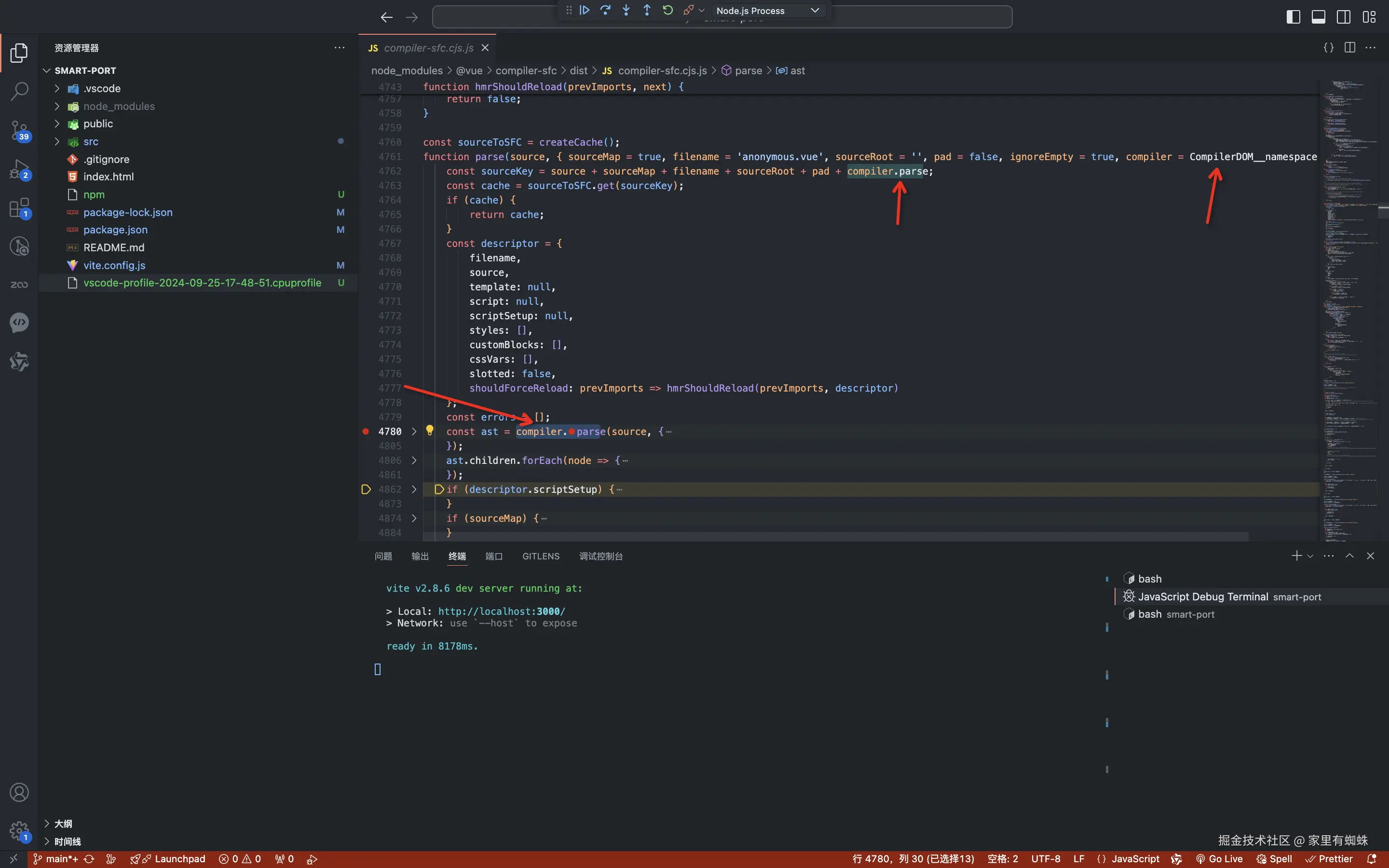This screenshot has width=1389, height=868.
Task: Open the Source Control view
Action: click(19, 130)
